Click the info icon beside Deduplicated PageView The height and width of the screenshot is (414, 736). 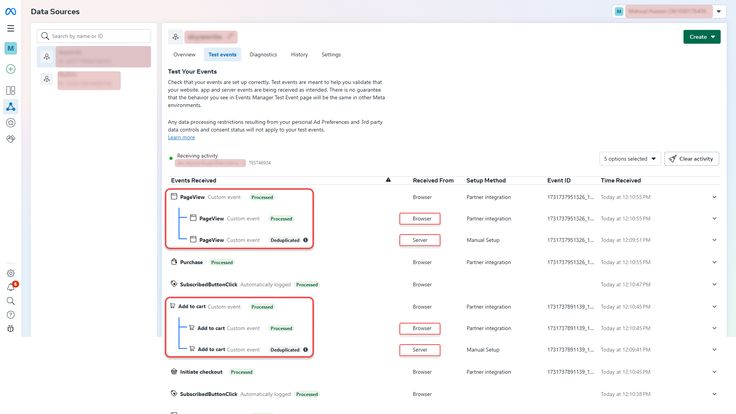coord(306,240)
